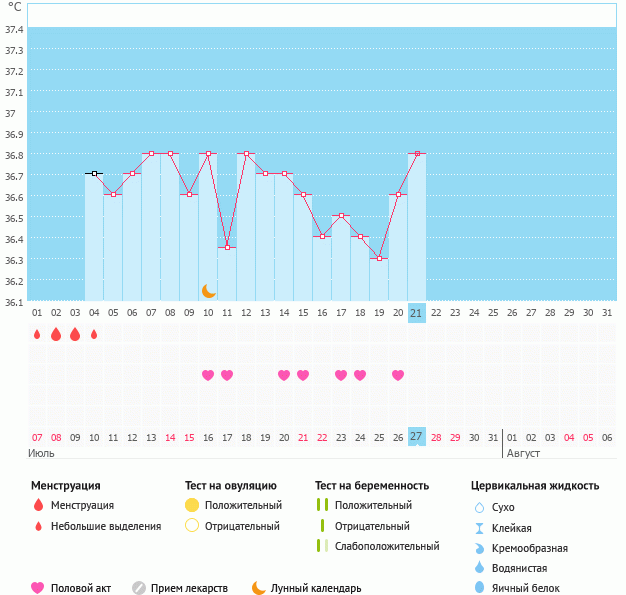The width and height of the screenshot is (626, 595).
Task: Click the menstruation drop under cycle day 01
Action: click(x=37, y=334)
